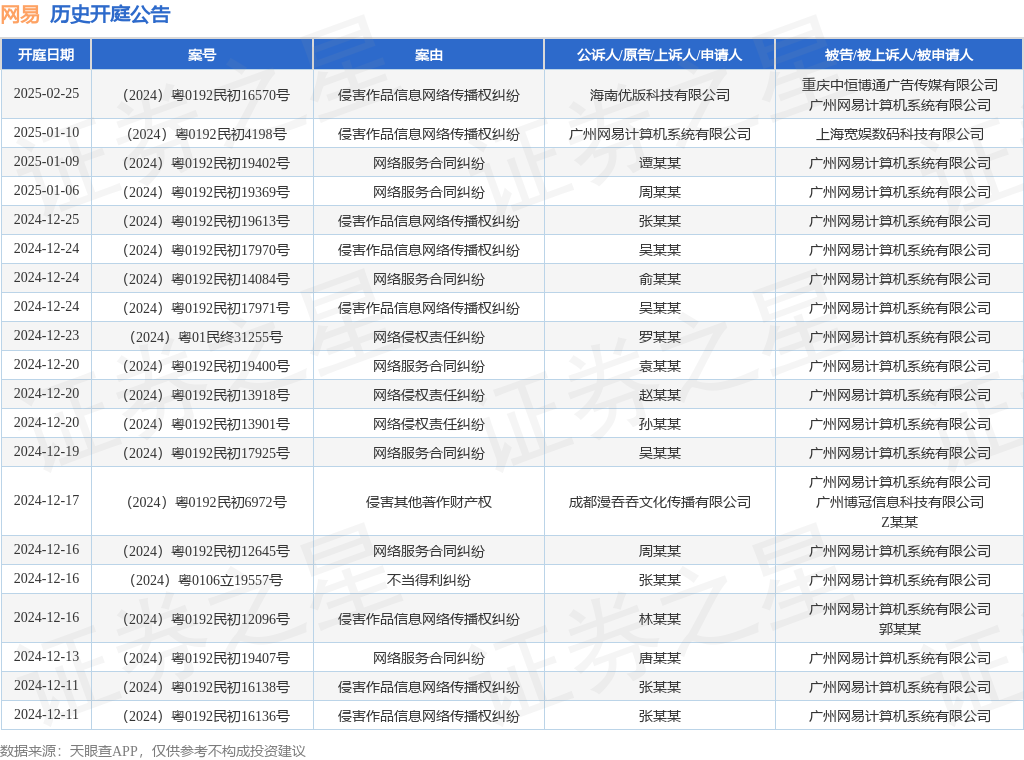Select case number 粤0192民初13918号
The image size is (1024, 760).
tap(206, 396)
